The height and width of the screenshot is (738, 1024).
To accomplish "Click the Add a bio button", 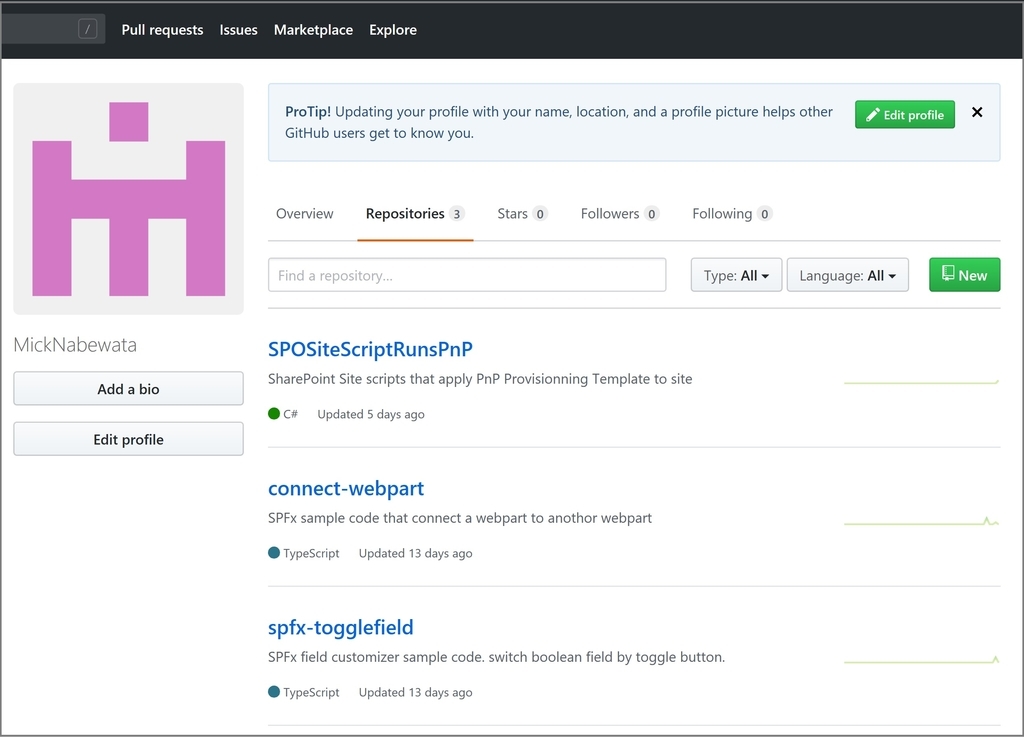I will pyautogui.click(x=129, y=389).
